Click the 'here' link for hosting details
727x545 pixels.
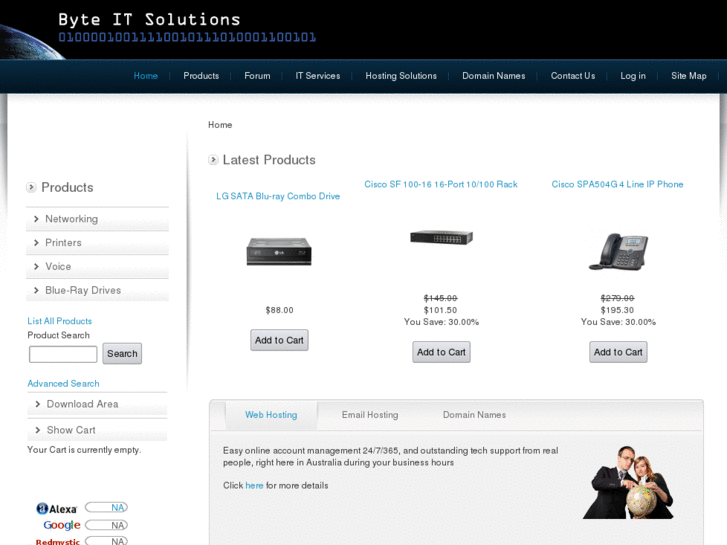click(254, 486)
